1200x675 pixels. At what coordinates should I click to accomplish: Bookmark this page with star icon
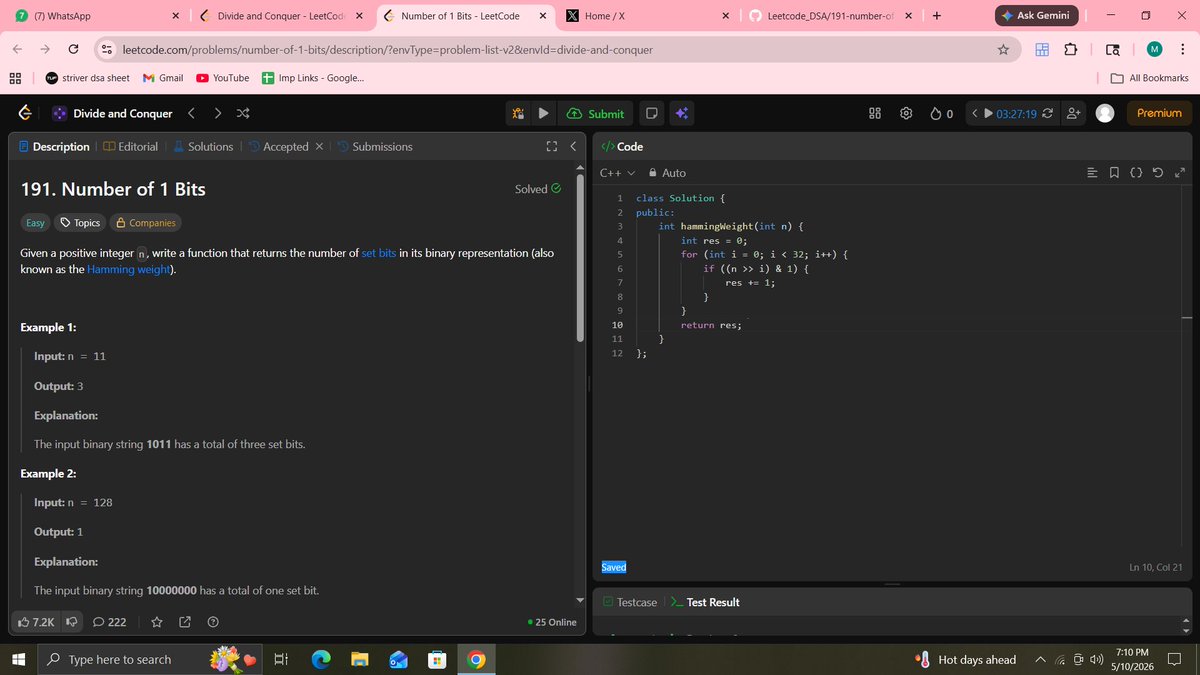point(1003,49)
